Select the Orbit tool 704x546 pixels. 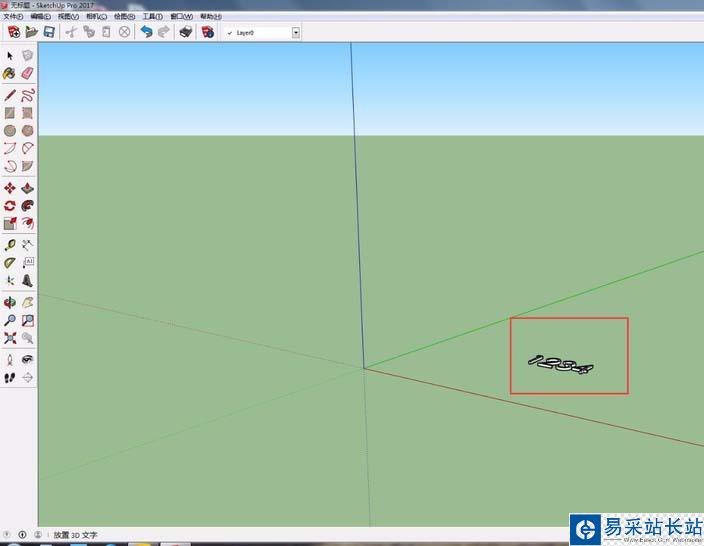point(10,303)
